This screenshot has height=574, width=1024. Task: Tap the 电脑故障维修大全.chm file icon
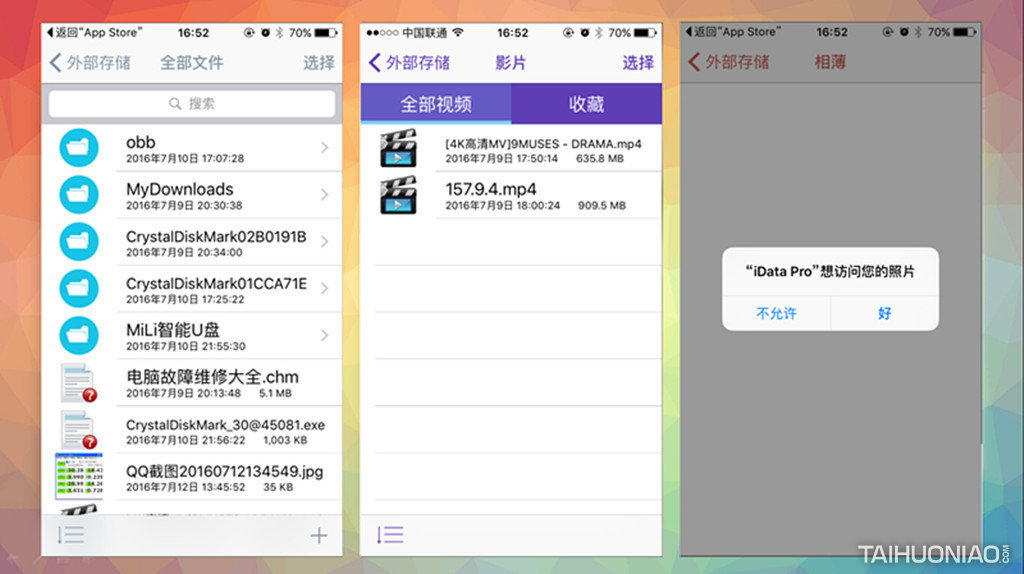coord(77,383)
